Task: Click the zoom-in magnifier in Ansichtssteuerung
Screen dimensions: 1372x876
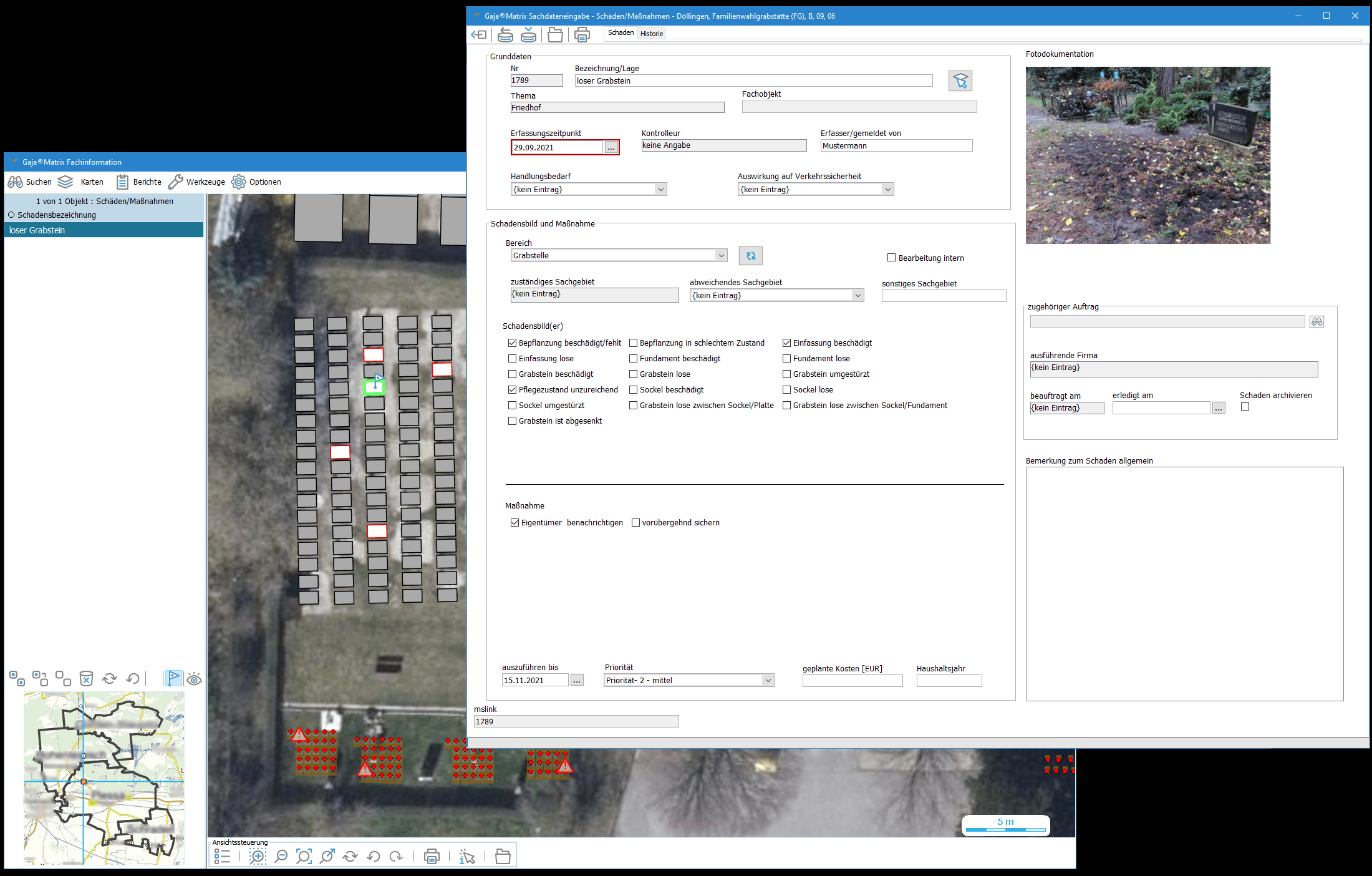Action: [258, 857]
